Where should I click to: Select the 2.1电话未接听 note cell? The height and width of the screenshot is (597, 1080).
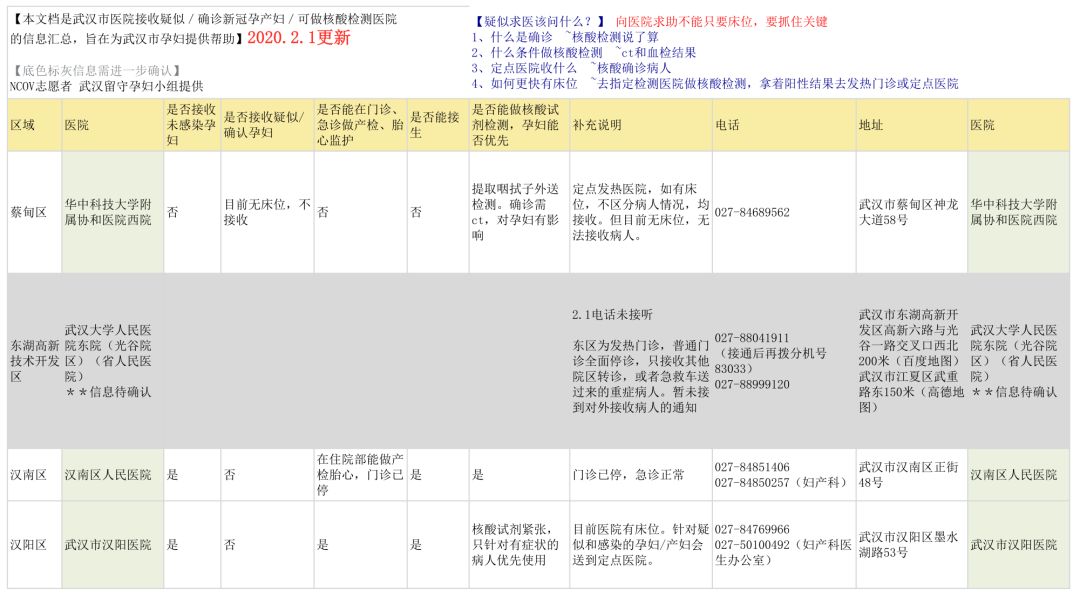click(641, 361)
